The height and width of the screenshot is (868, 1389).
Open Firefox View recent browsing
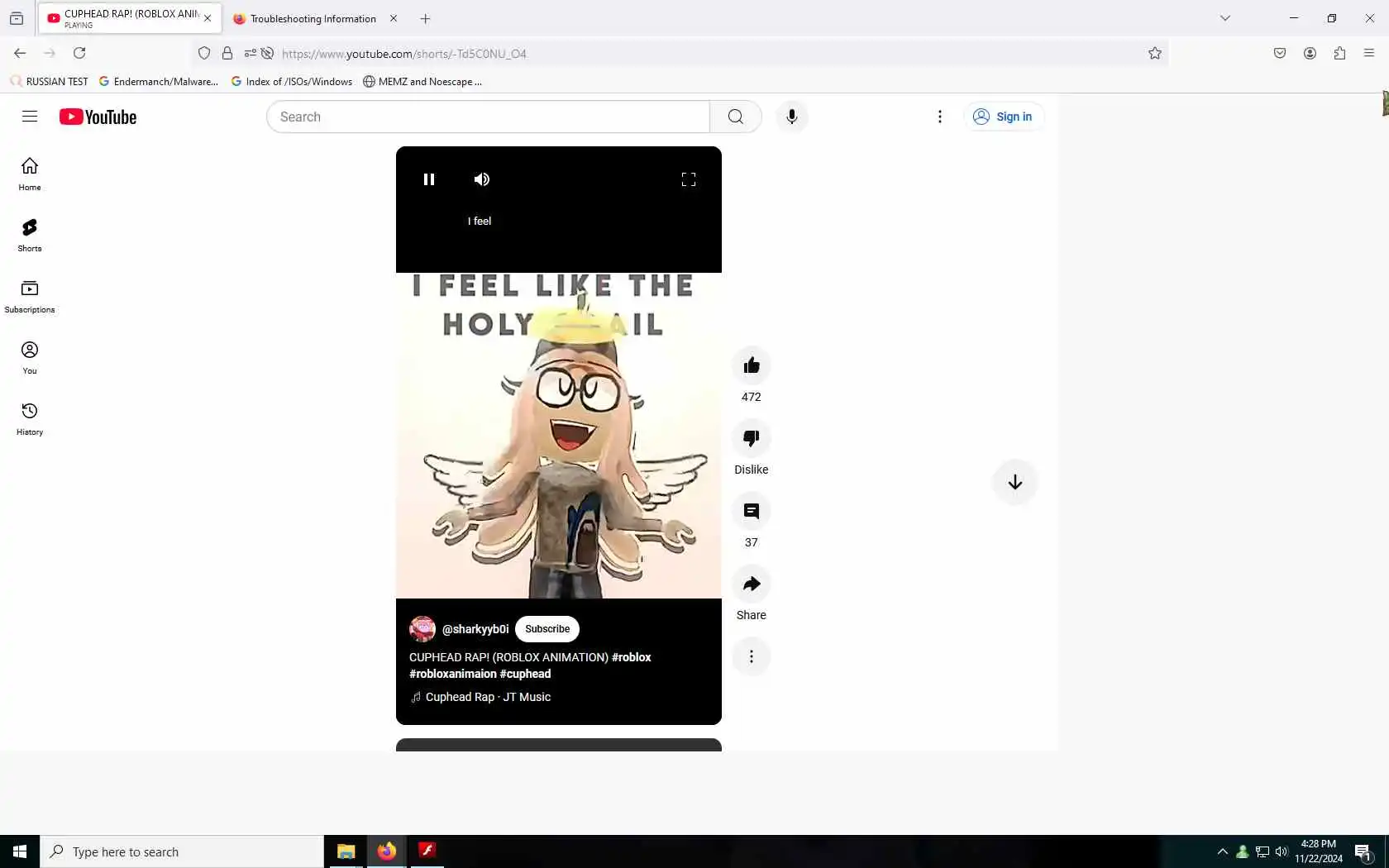(x=17, y=18)
